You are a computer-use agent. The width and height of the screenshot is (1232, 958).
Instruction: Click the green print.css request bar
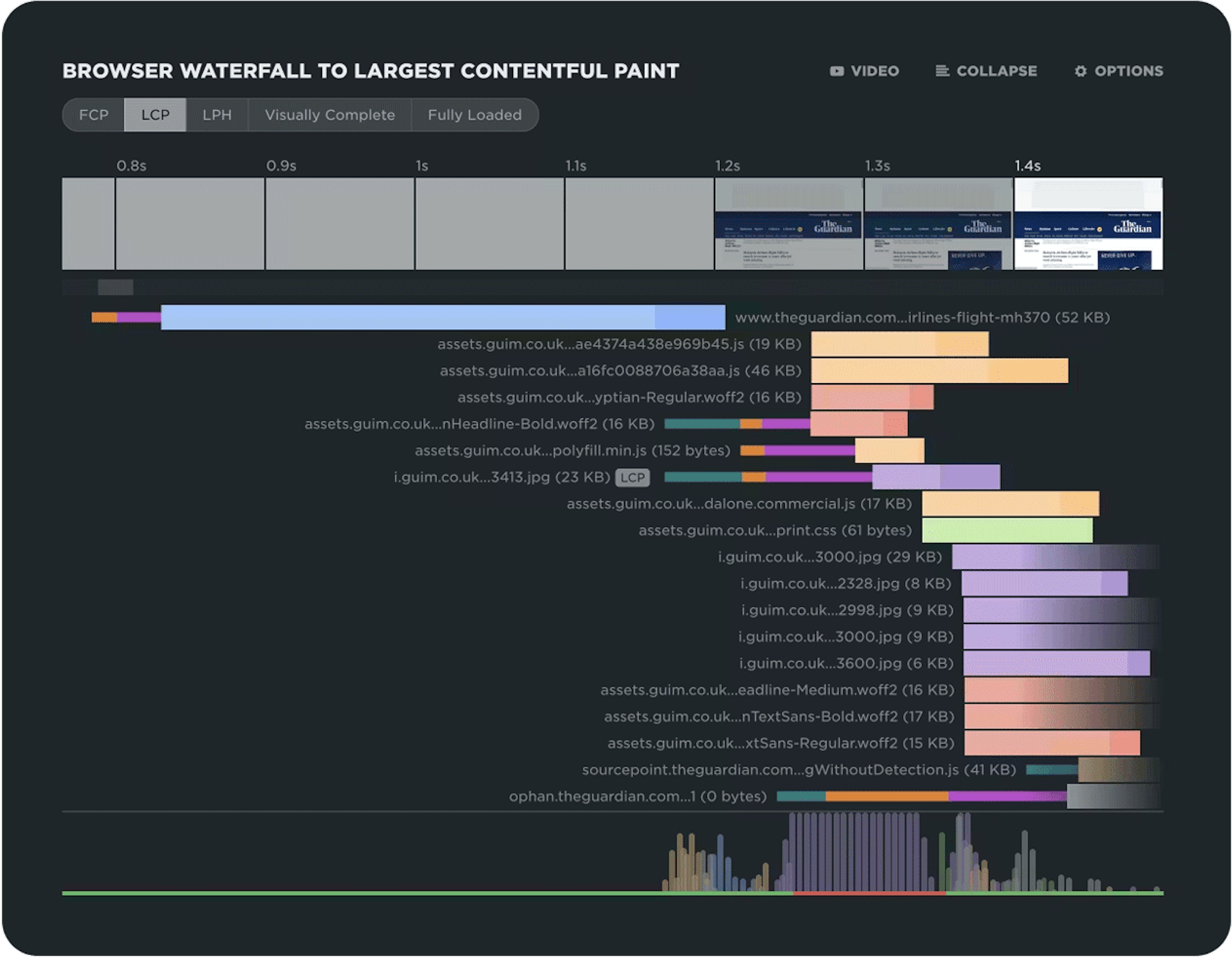pyautogui.click(x=1007, y=530)
